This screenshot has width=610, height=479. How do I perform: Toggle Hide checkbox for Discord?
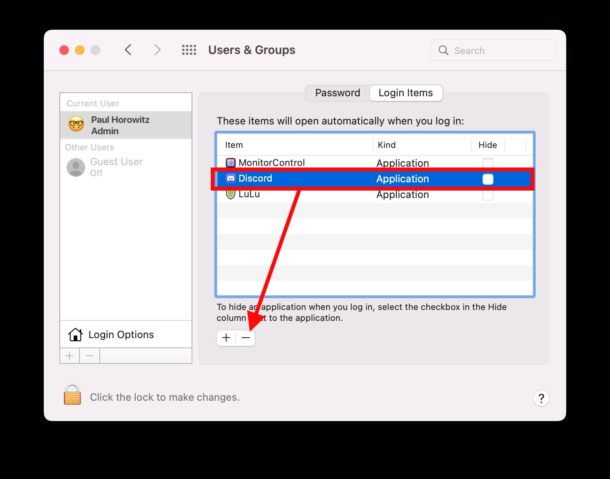pyautogui.click(x=488, y=179)
